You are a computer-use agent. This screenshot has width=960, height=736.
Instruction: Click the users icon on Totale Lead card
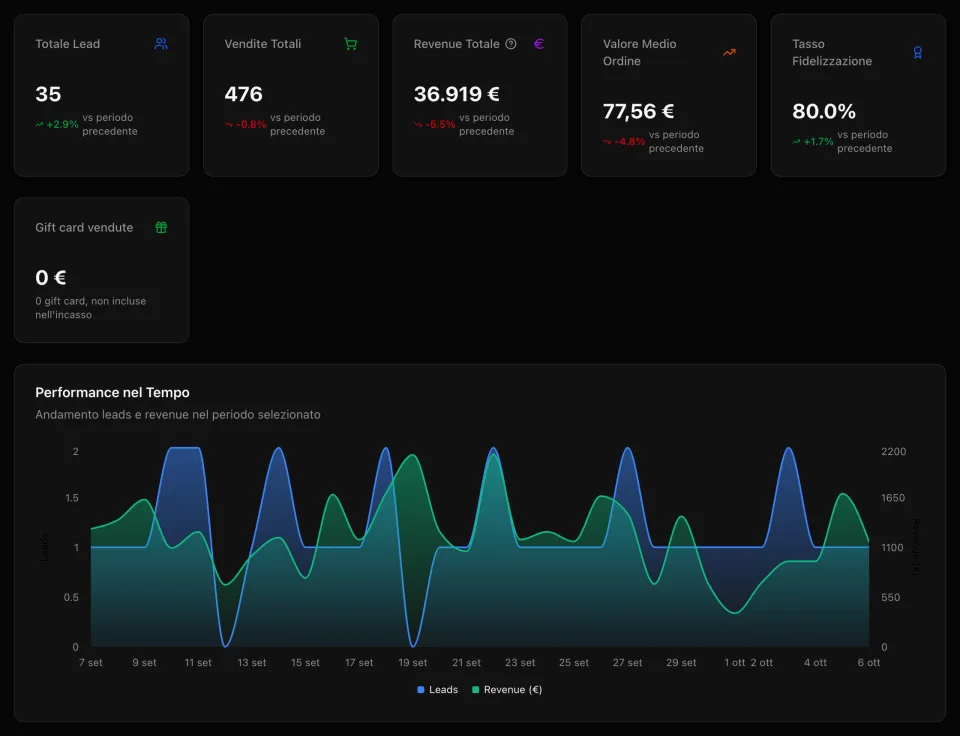coord(161,44)
